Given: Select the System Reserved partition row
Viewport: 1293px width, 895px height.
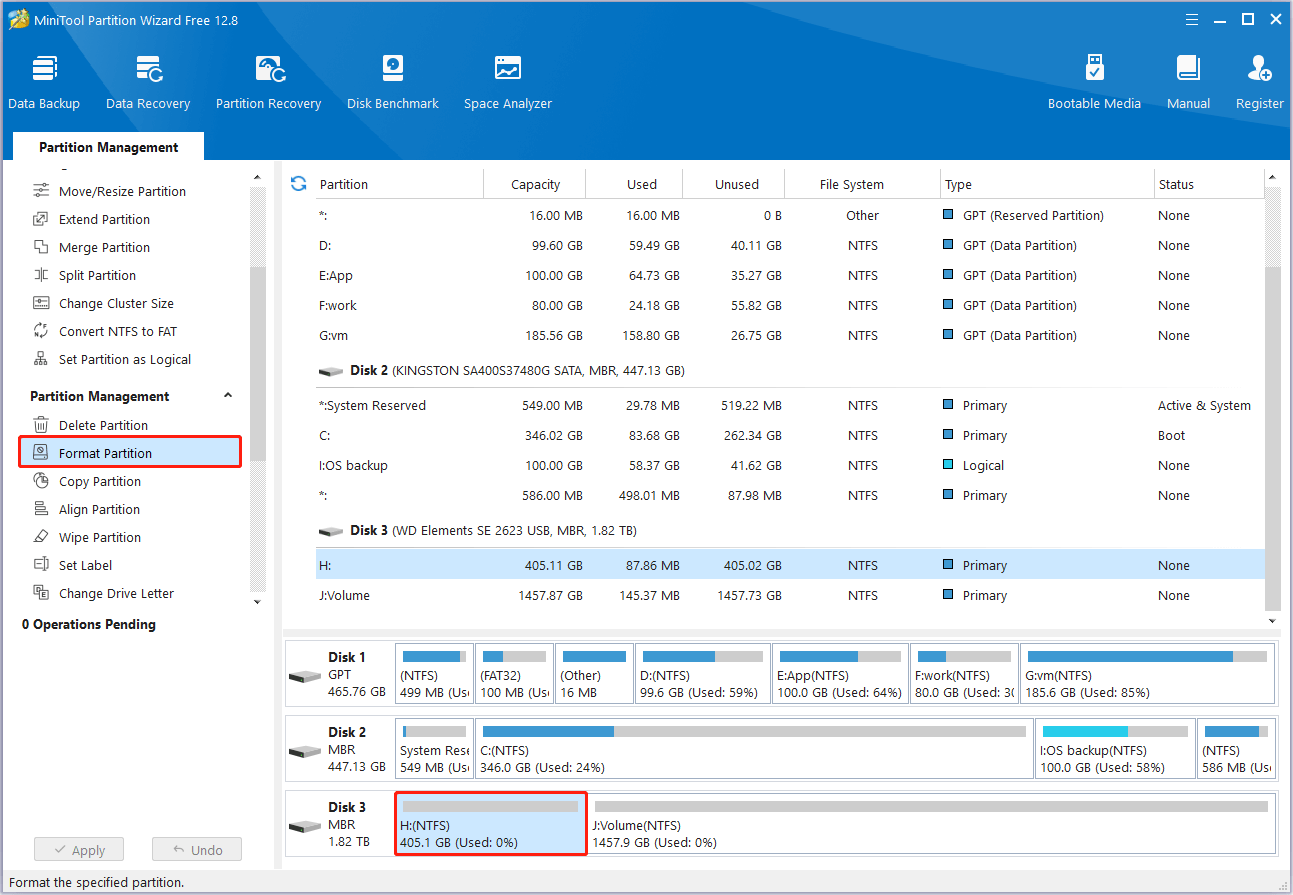Looking at the screenshot, I should click(x=790, y=405).
